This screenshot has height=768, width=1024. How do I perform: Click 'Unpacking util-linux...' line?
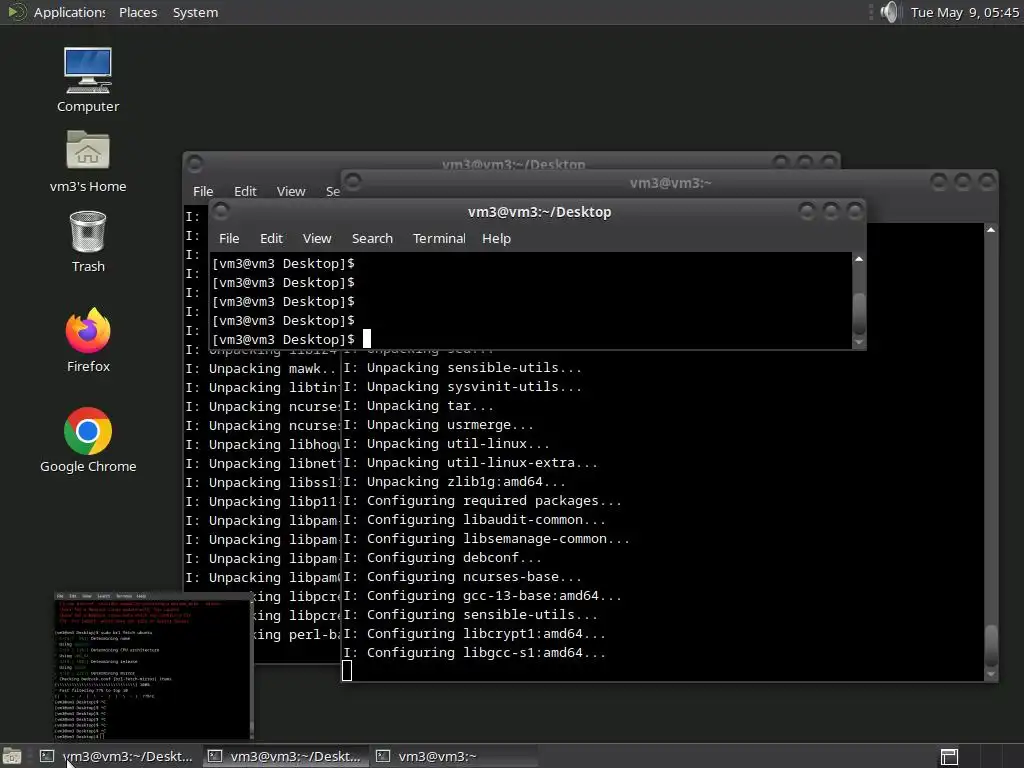tap(447, 443)
